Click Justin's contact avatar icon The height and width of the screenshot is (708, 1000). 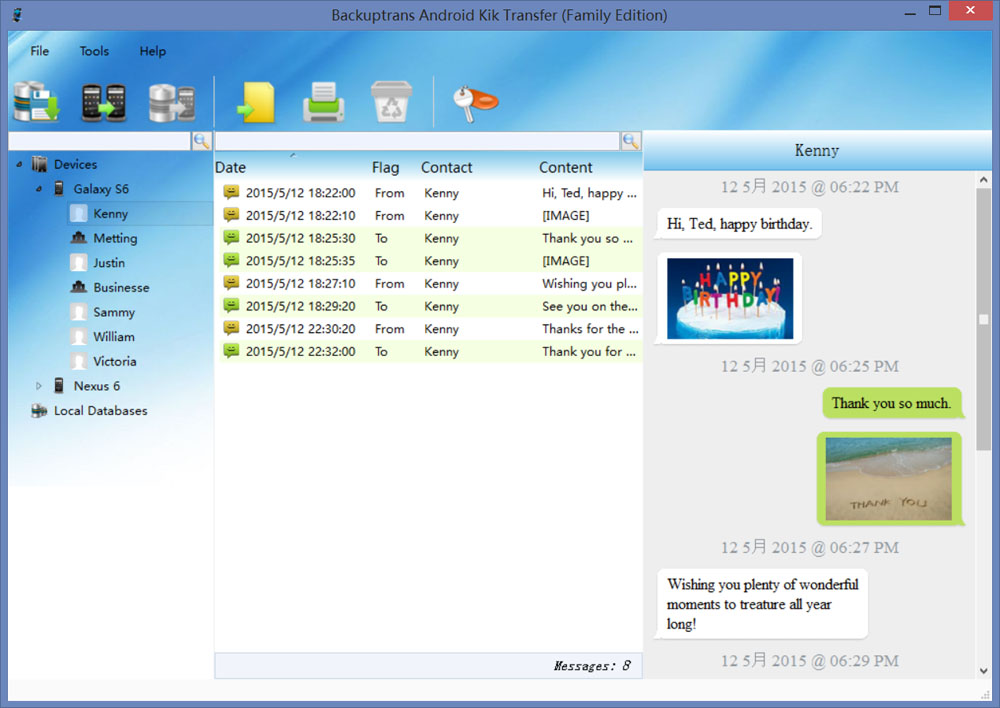[78, 262]
